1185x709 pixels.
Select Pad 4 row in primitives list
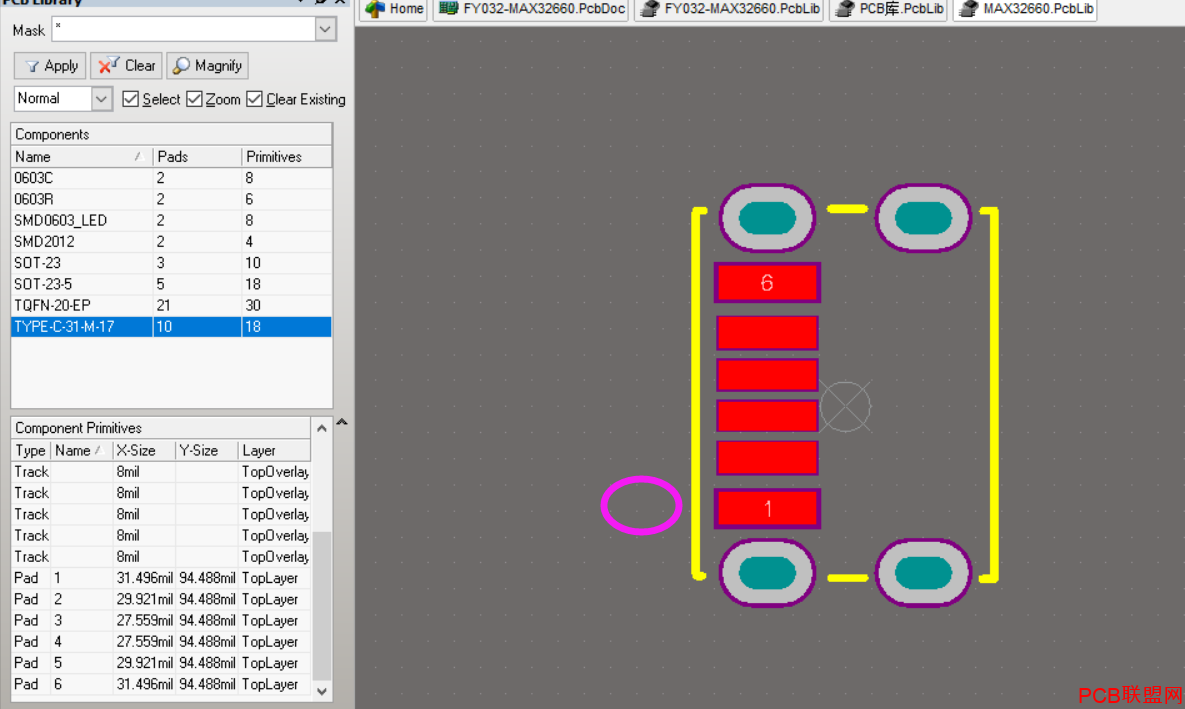pos(161,641)
